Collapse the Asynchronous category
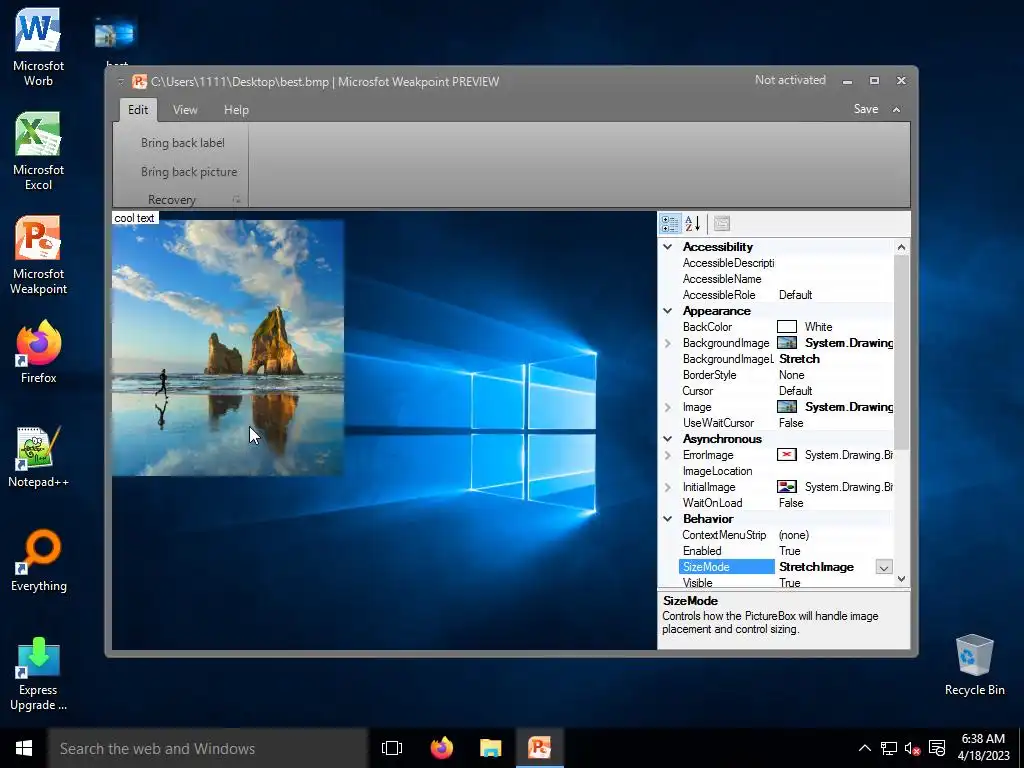The image size is (1024, 768). click(x=667, y=439)
